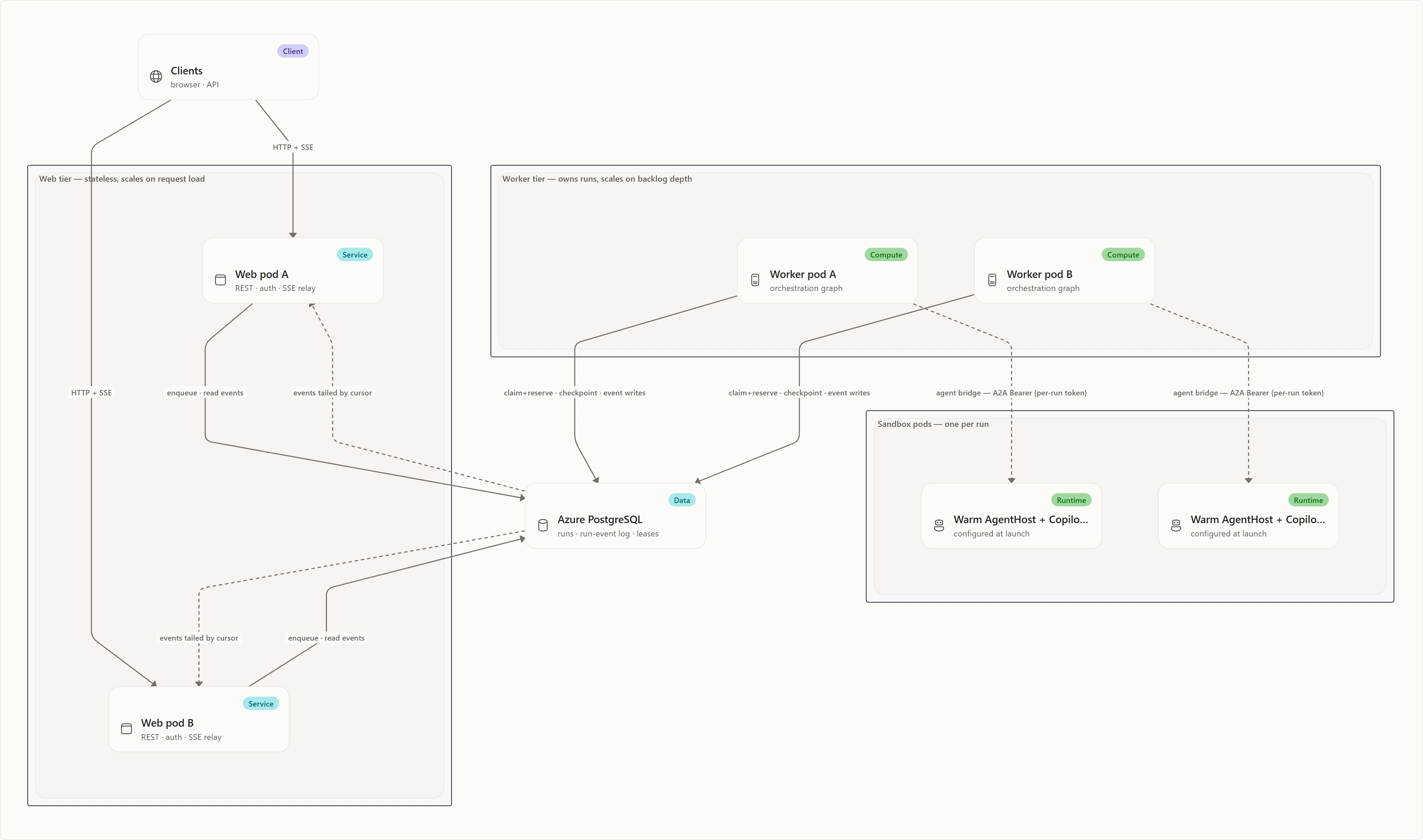Click 'orchestration graph' under Worker pod A
Screen dimensions: 1423x840
[806, 288]
